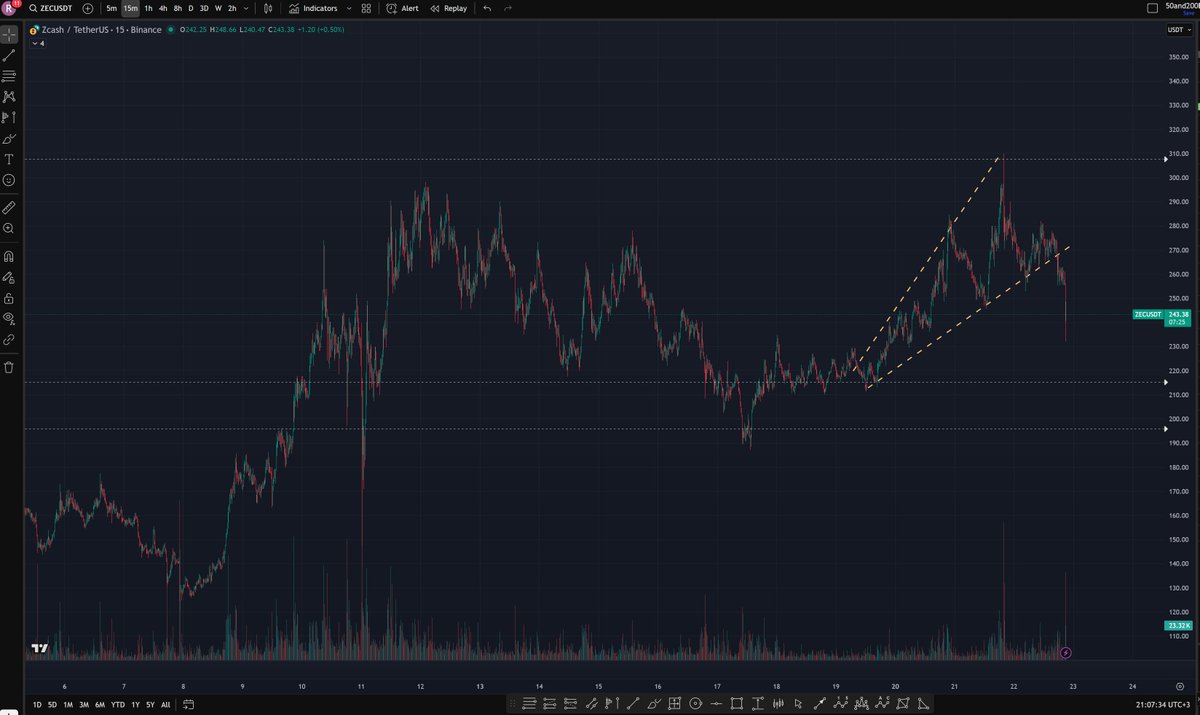The width and height of the screenshot is (1200, 715).
Task: Redo the chart action
Action: coord(508,8)
